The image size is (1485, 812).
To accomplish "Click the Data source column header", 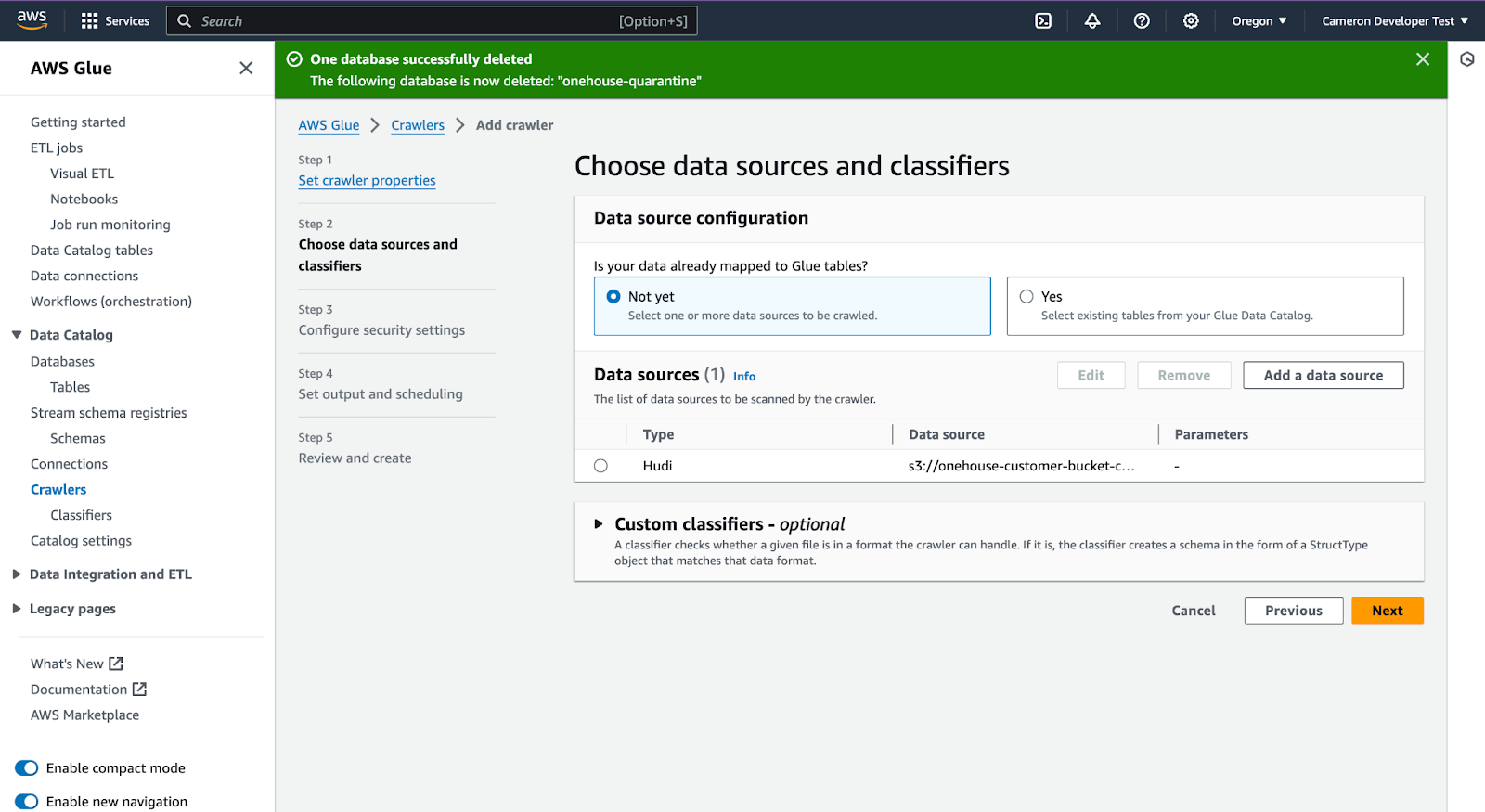I will tap(947, 434).
